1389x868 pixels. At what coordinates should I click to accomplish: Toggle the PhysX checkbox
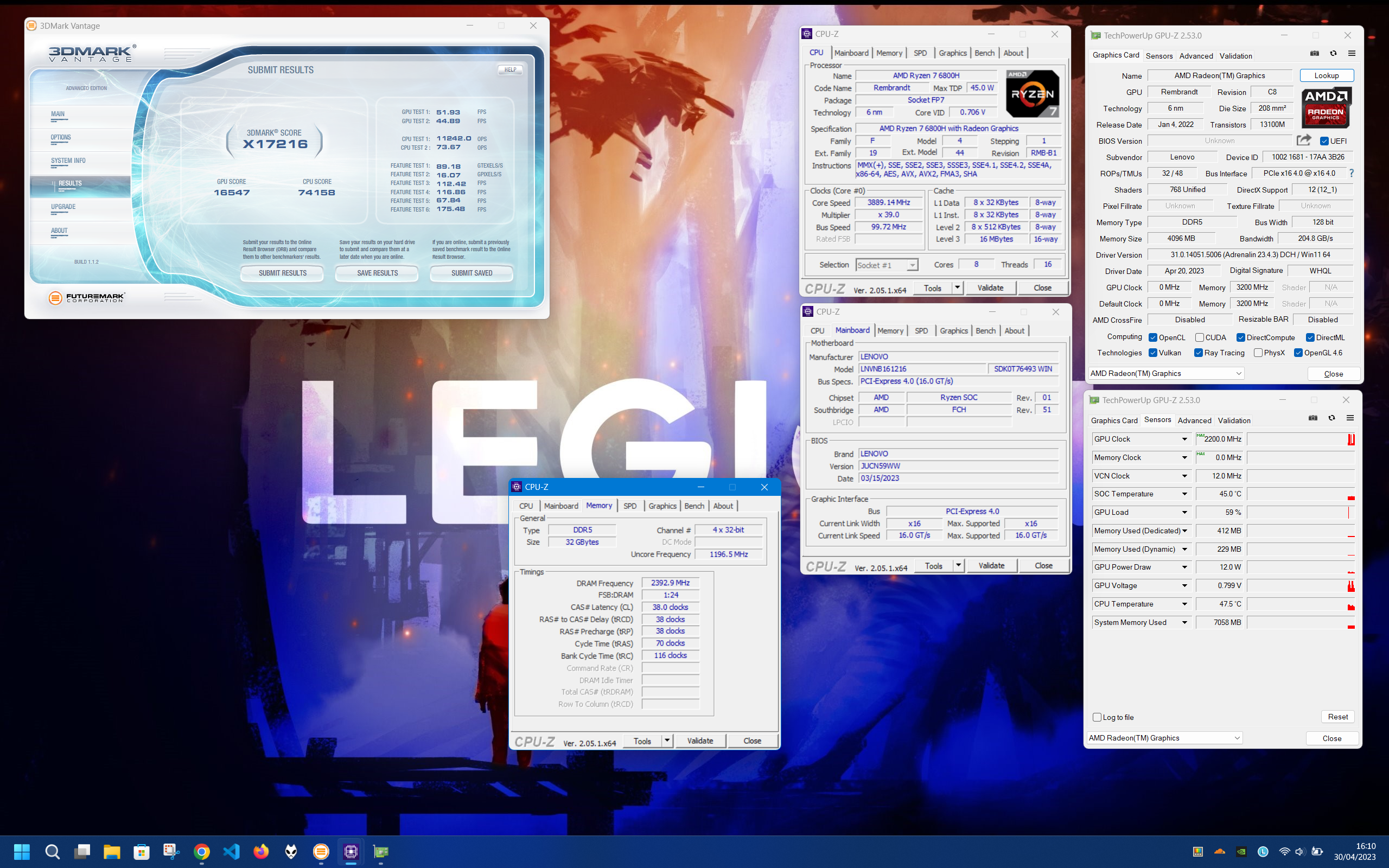(x=1258, y=353)
